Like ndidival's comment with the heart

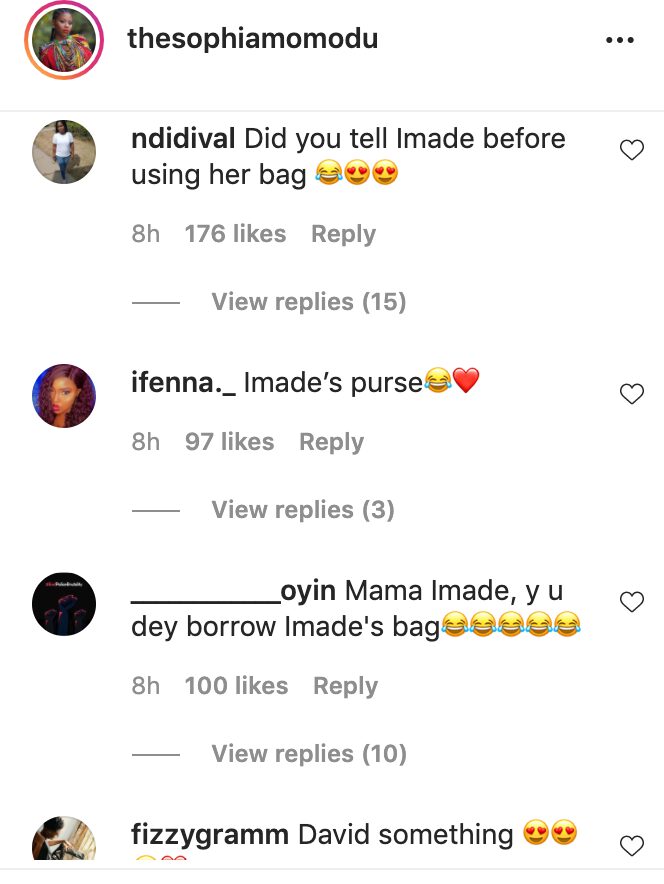[631, 150]
